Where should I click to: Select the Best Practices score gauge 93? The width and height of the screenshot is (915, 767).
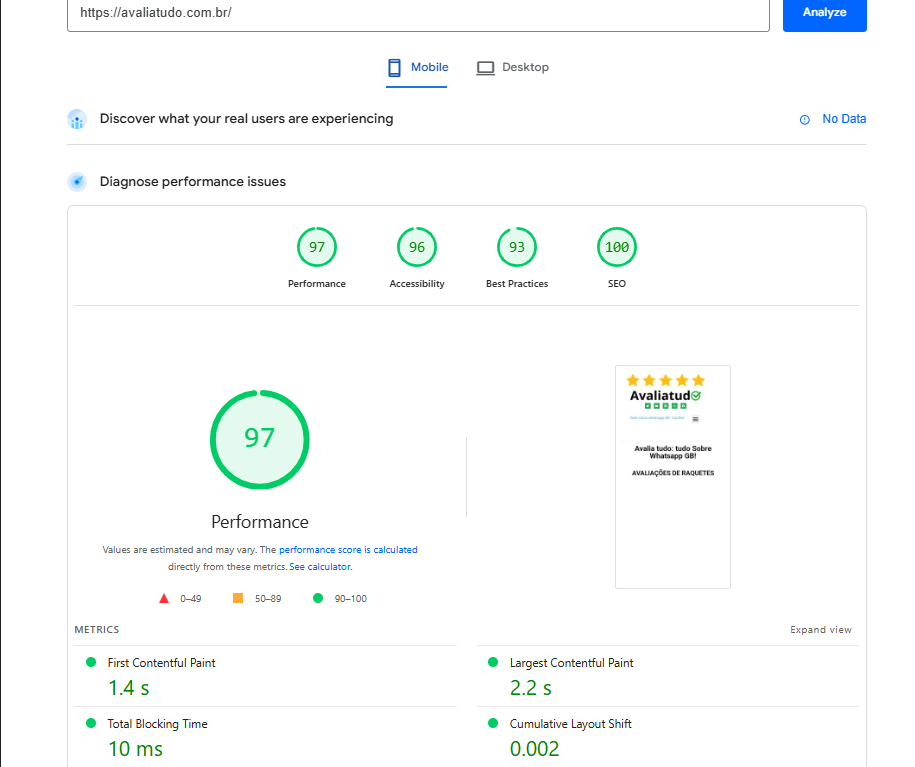517,248
